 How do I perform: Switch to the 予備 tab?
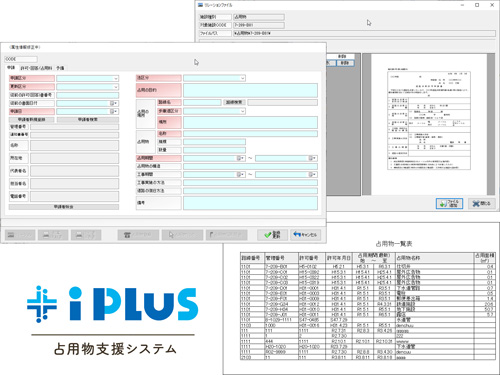[60, 68]
